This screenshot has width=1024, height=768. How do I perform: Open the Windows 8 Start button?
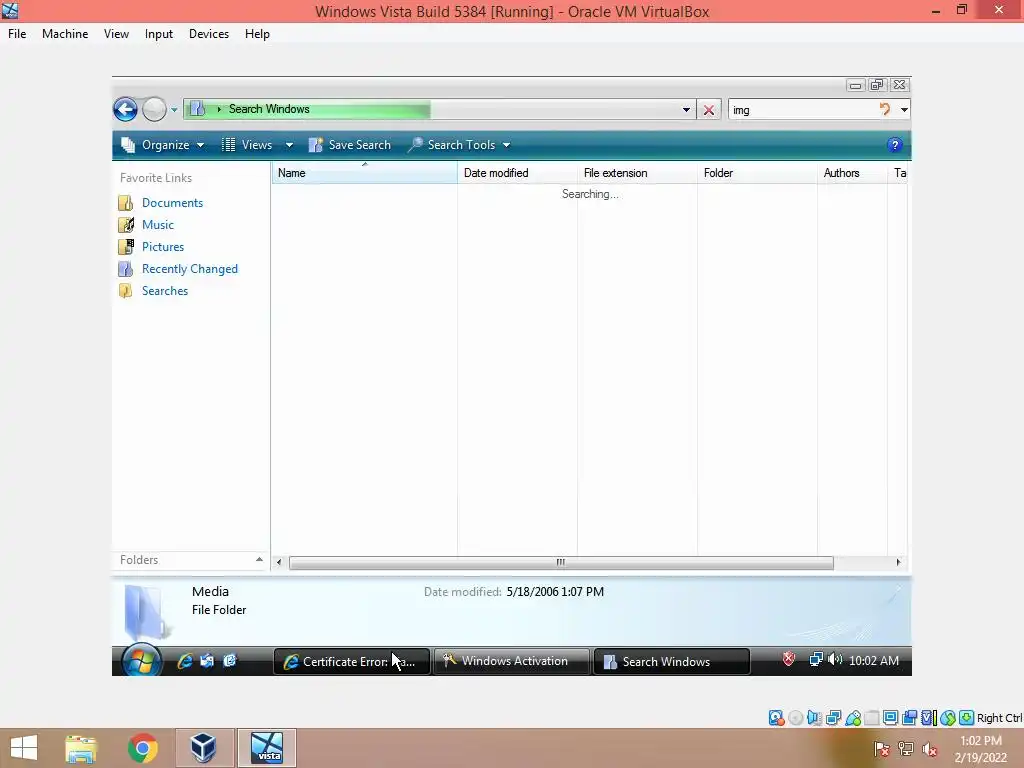24,748
